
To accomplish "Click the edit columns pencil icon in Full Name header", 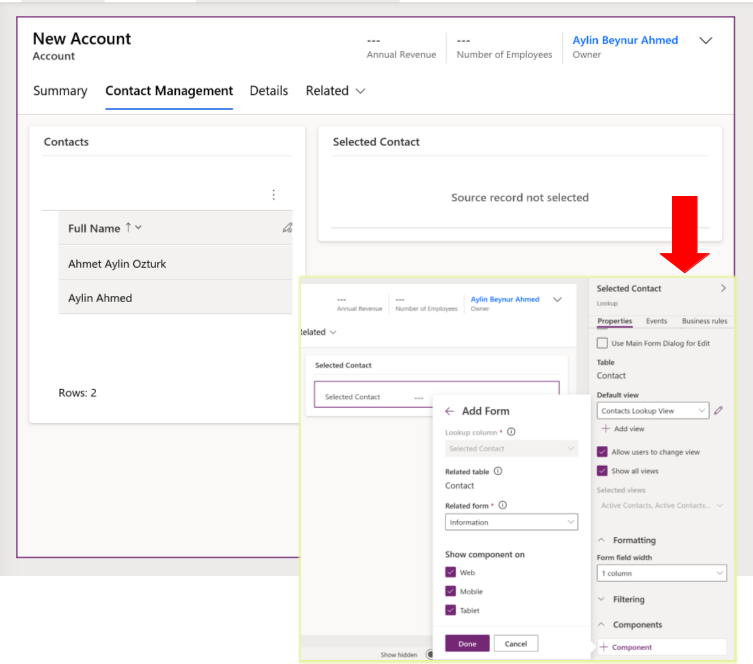I will (x=287, y=228).
